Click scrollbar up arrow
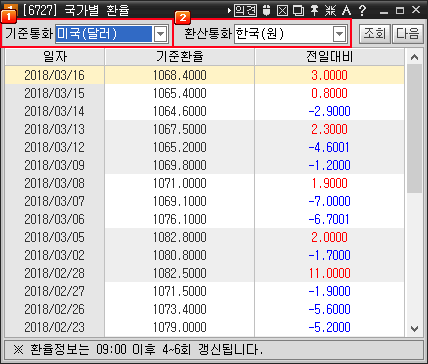This screenshot has width=428, height=364. click(x=414, y=57)
